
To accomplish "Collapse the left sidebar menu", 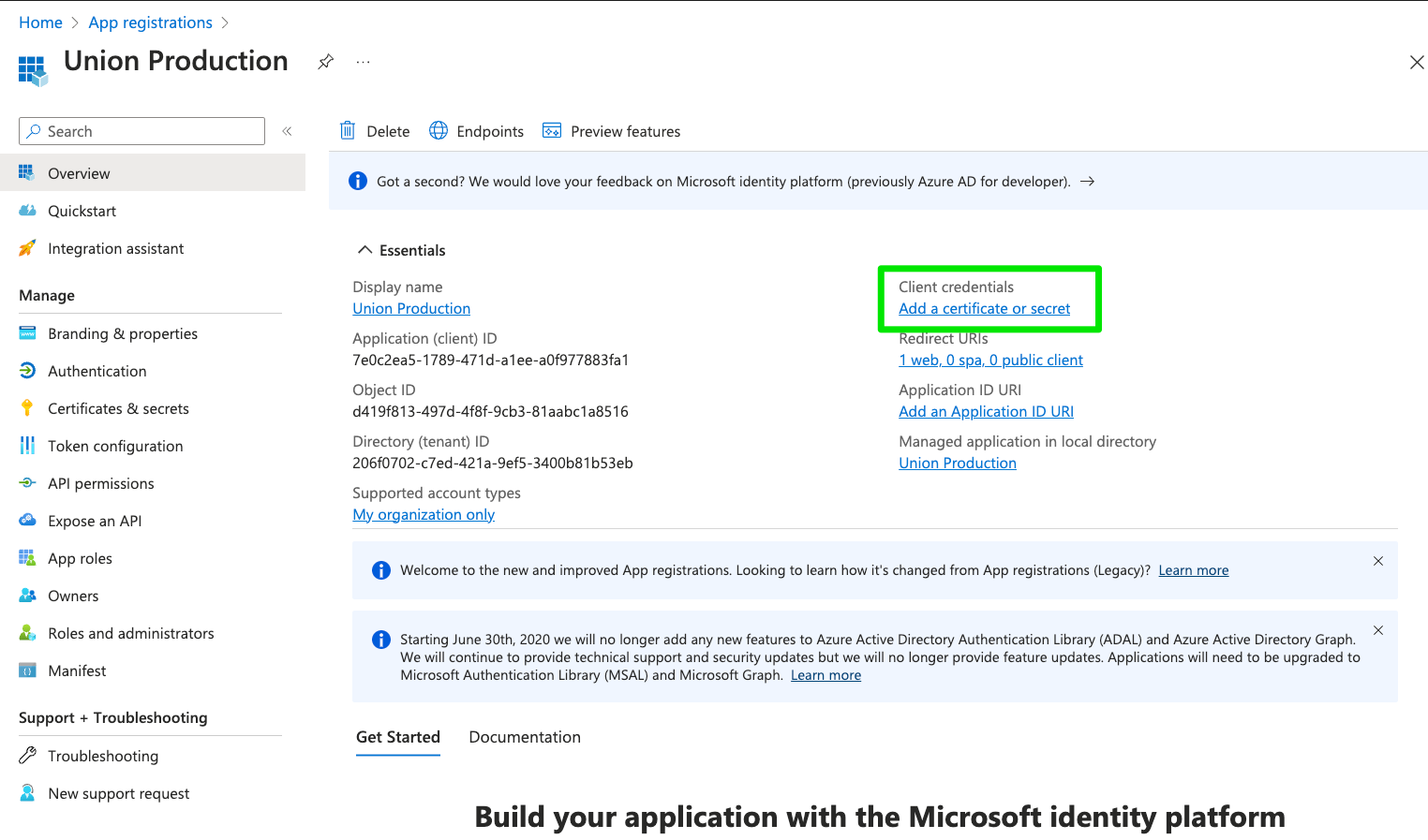I will coord(288,131).
